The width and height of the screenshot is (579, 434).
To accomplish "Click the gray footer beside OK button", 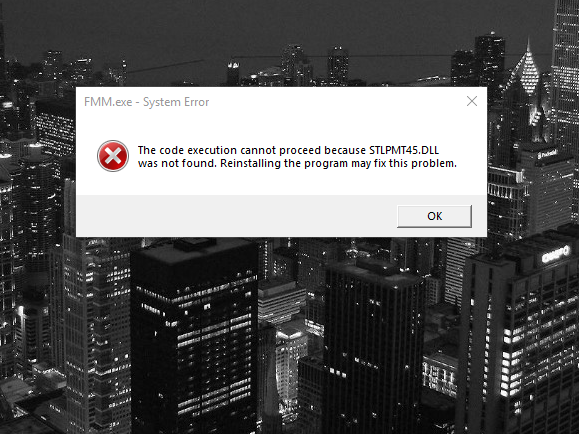I will click(236, 216).
